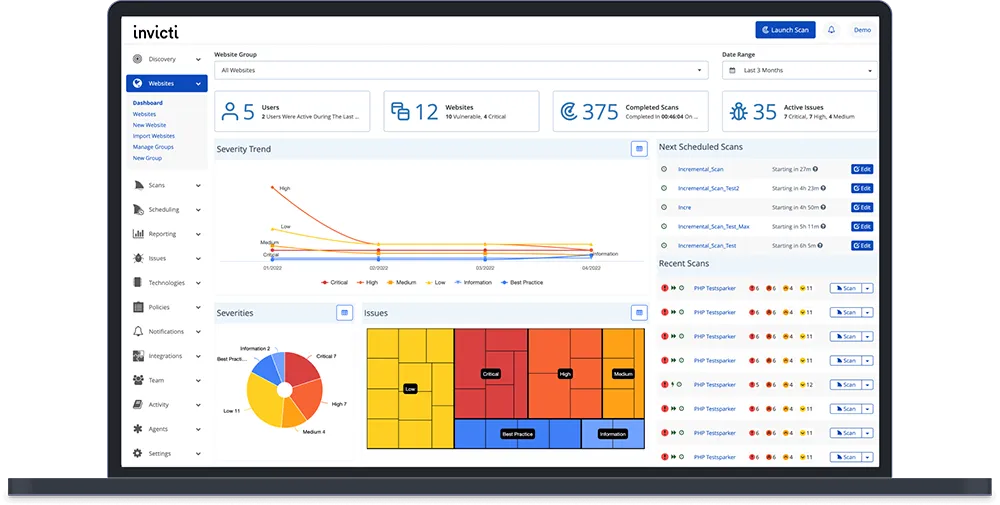Select Manage Groups in sidebar

pos(153,147)
